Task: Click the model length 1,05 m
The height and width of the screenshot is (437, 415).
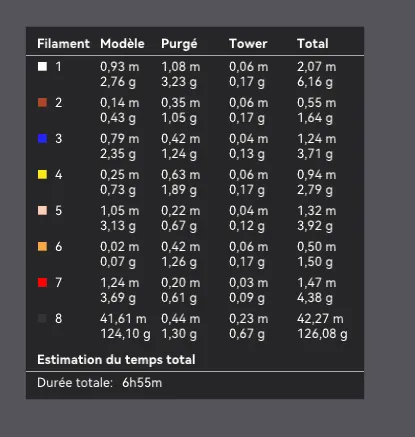Action: click(x=120, y=211)
